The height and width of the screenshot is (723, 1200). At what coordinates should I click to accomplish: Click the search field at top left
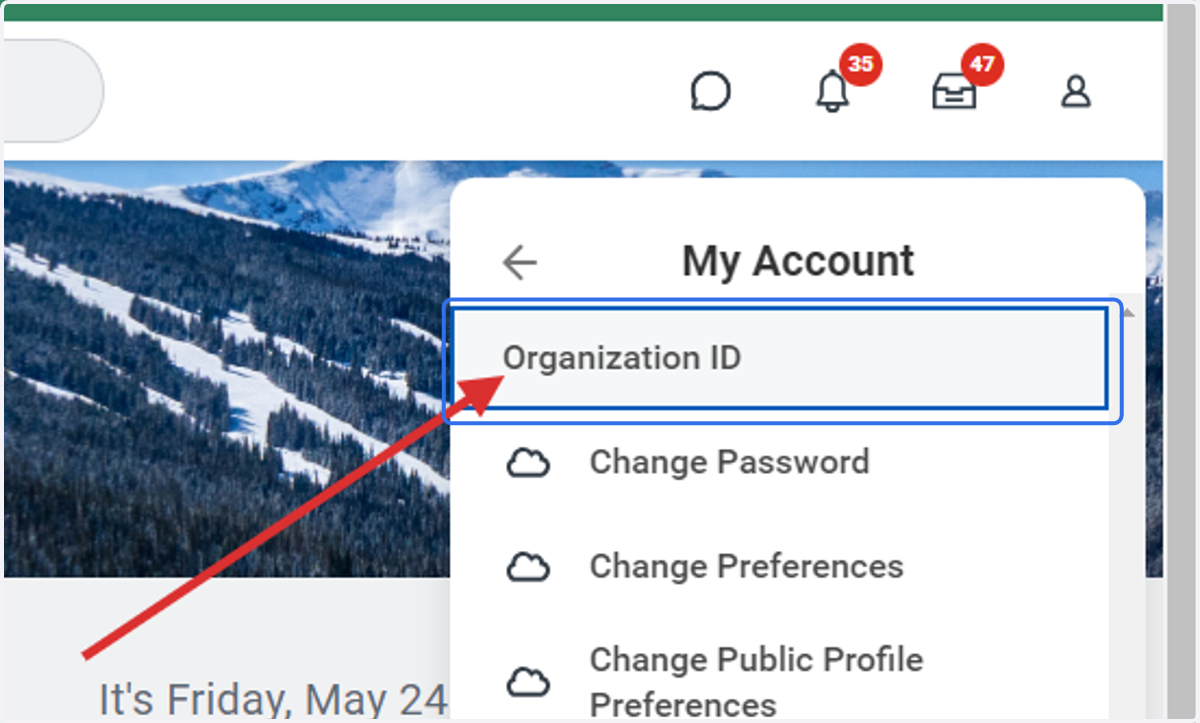[53, 92]
